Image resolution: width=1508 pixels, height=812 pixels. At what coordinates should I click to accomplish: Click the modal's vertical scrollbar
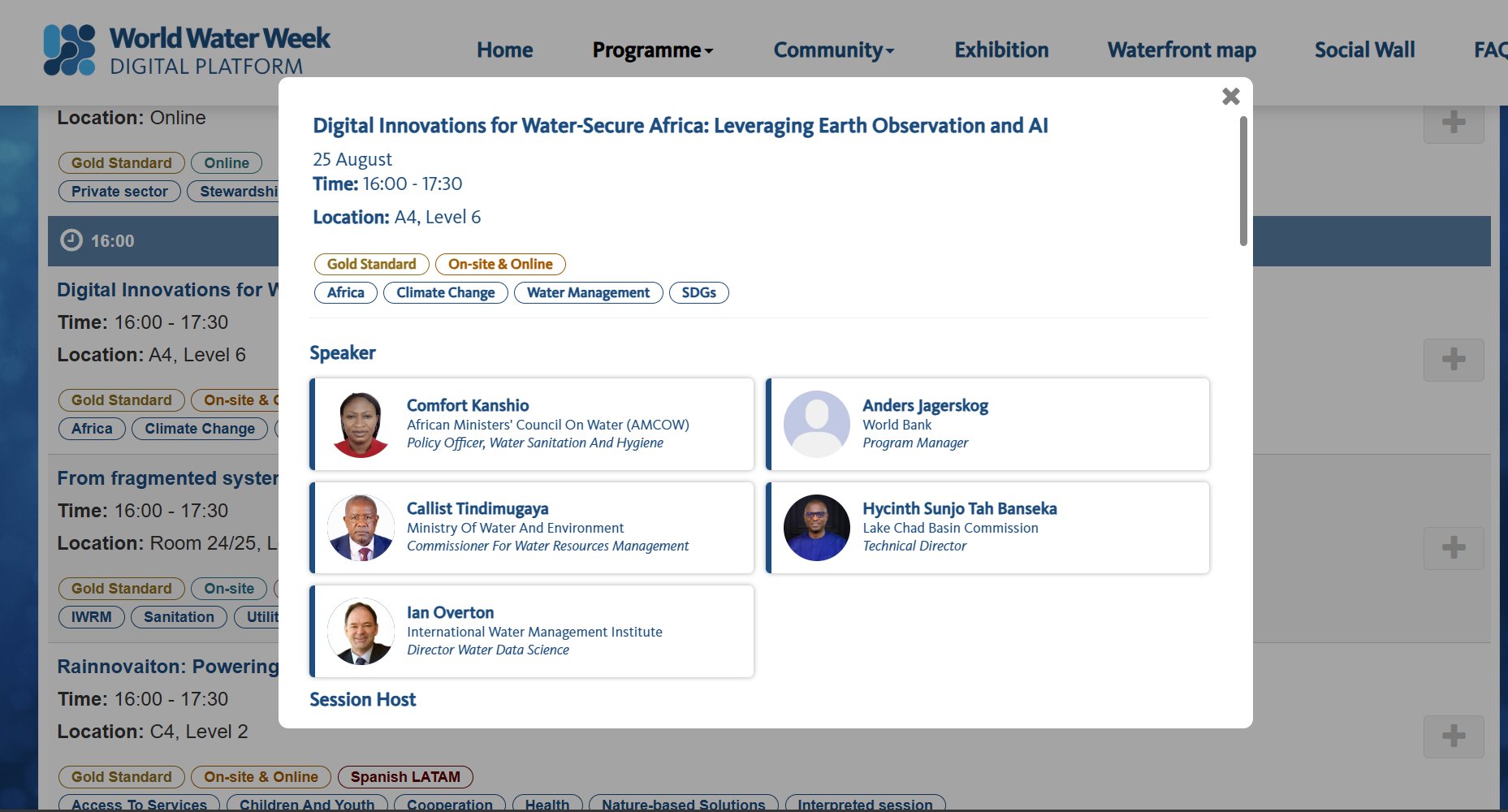point(1242,180)
